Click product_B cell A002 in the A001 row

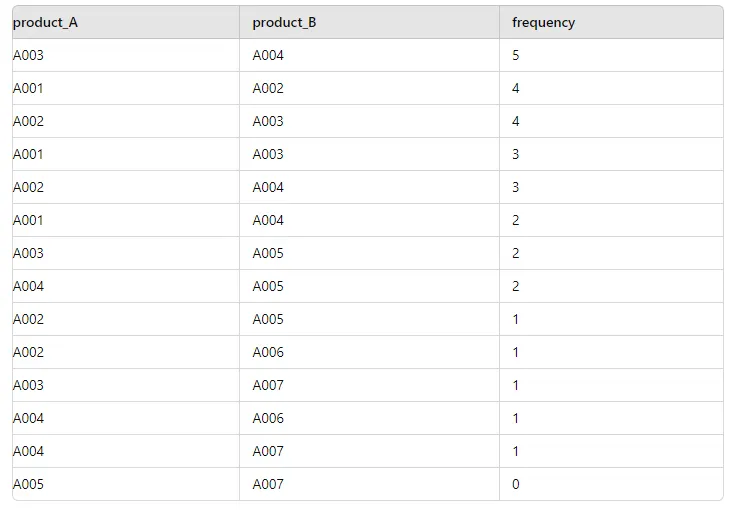tap(268, 88)
